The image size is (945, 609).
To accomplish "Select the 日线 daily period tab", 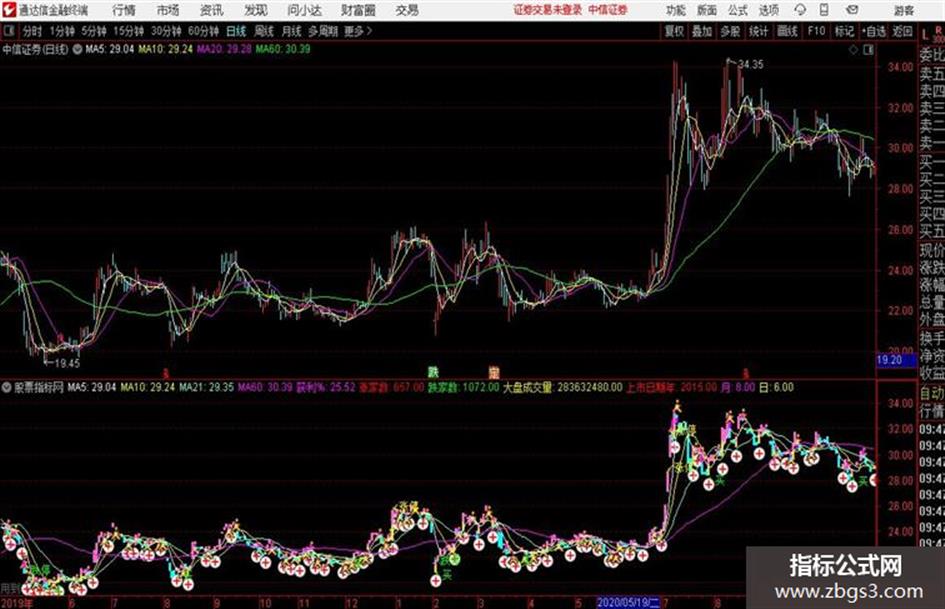I will [x=236, y=31].
